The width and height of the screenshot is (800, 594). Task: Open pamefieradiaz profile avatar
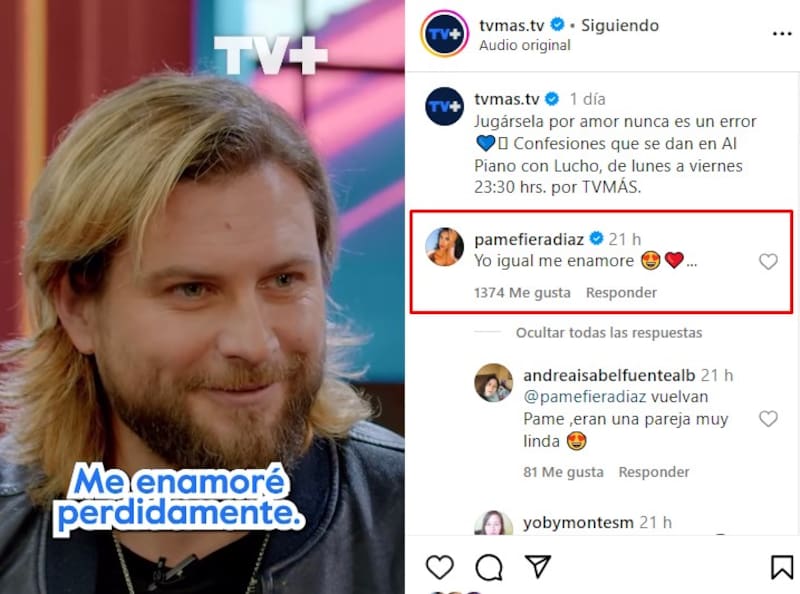444,247
